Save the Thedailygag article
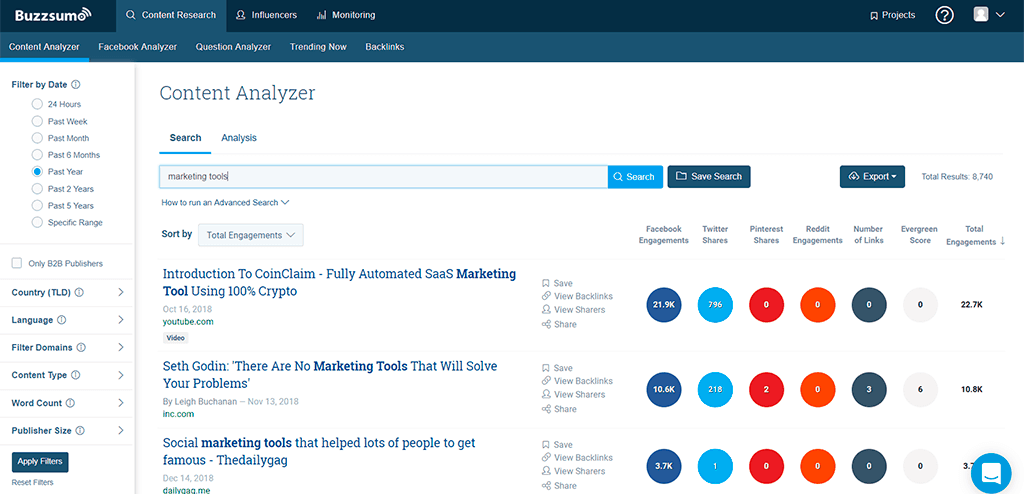Viewport: 1024px width, 494px height. click(x=557, y=444)
